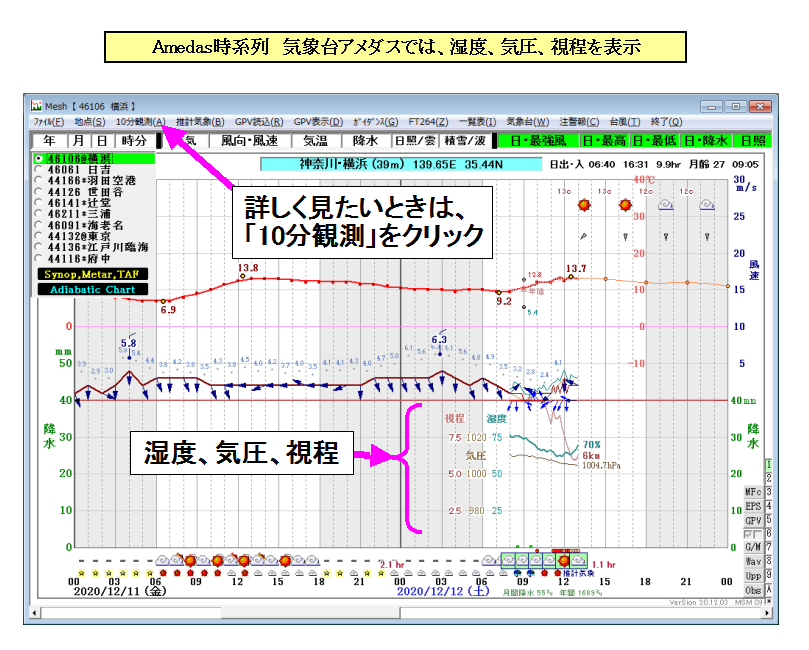Open the 台風(T) menu
Viewport: 809px width, 650px height.
[625, 122]
